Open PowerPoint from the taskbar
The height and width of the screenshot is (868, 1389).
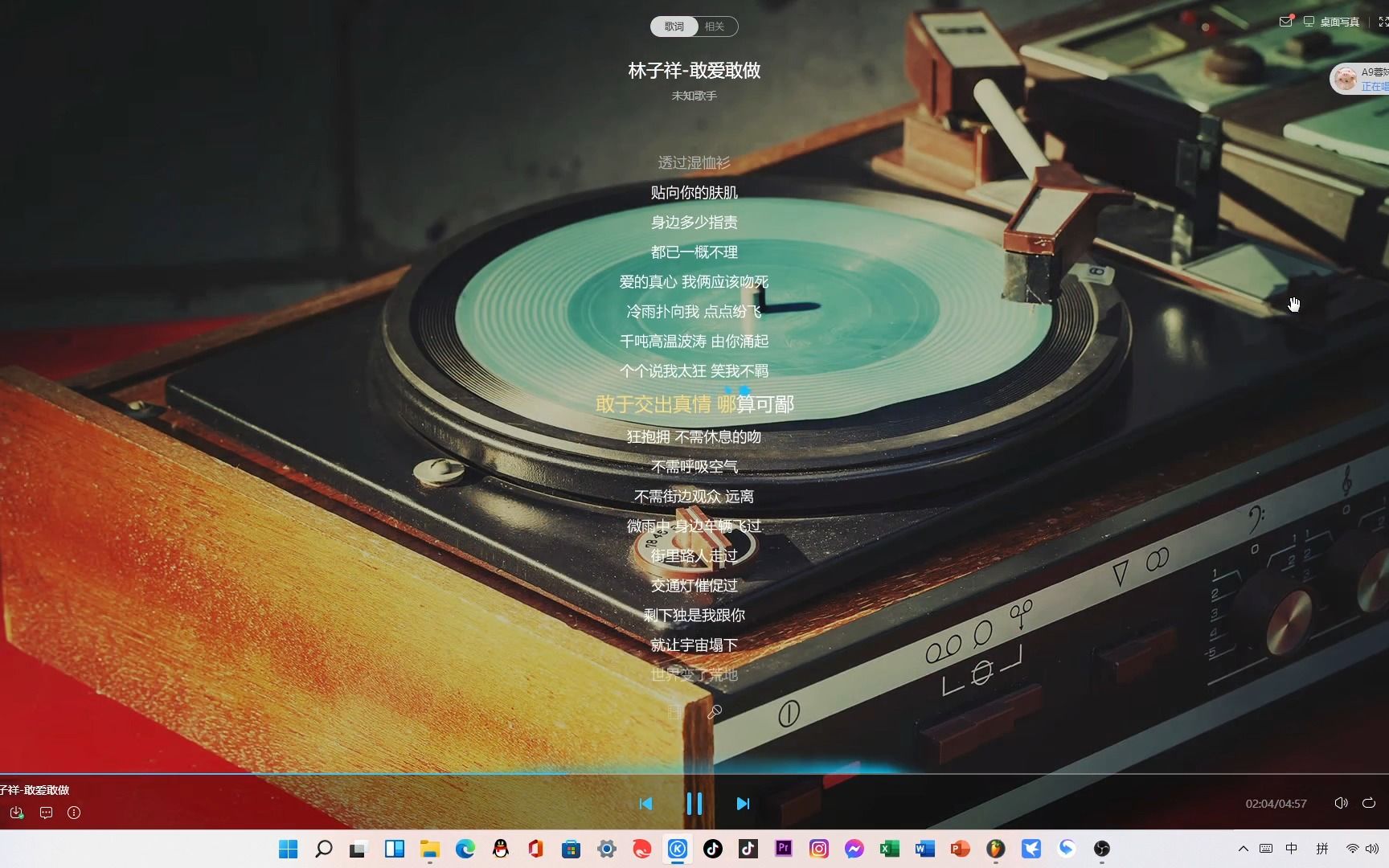coord(960,849)
